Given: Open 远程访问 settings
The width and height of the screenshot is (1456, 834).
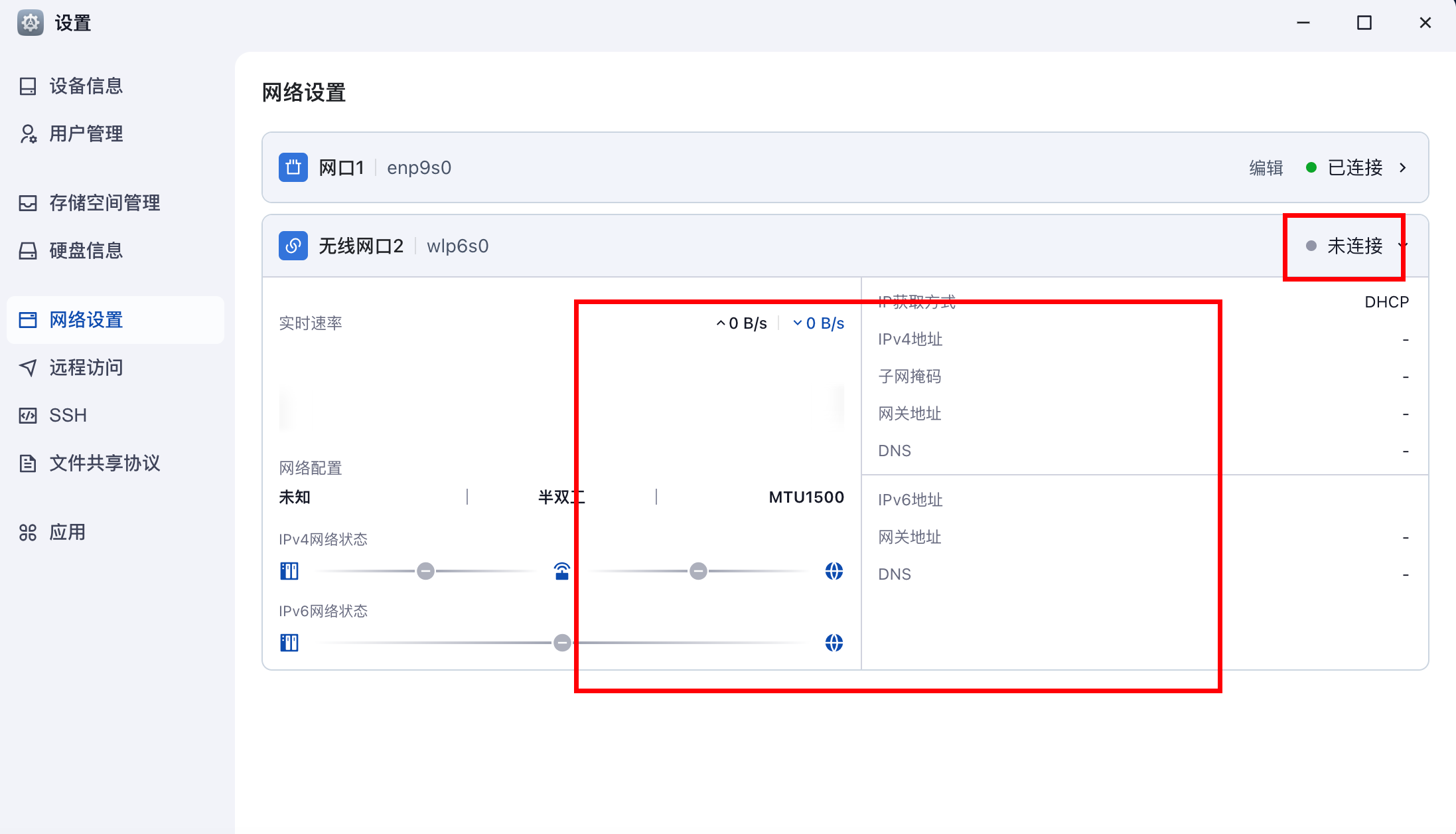Looking at the screenshot, I should [115, 368].
